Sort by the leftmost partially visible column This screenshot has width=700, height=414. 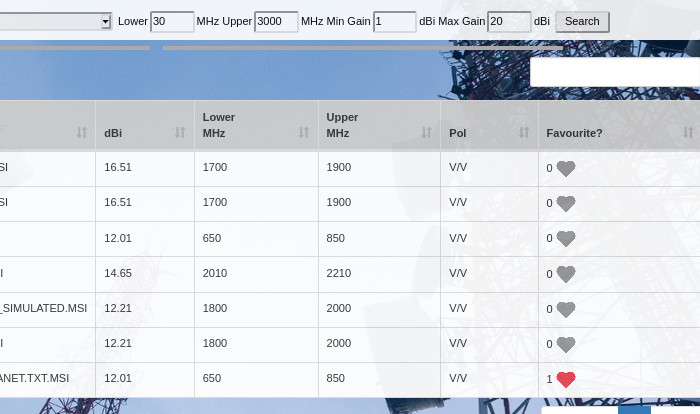coord(81,132)
